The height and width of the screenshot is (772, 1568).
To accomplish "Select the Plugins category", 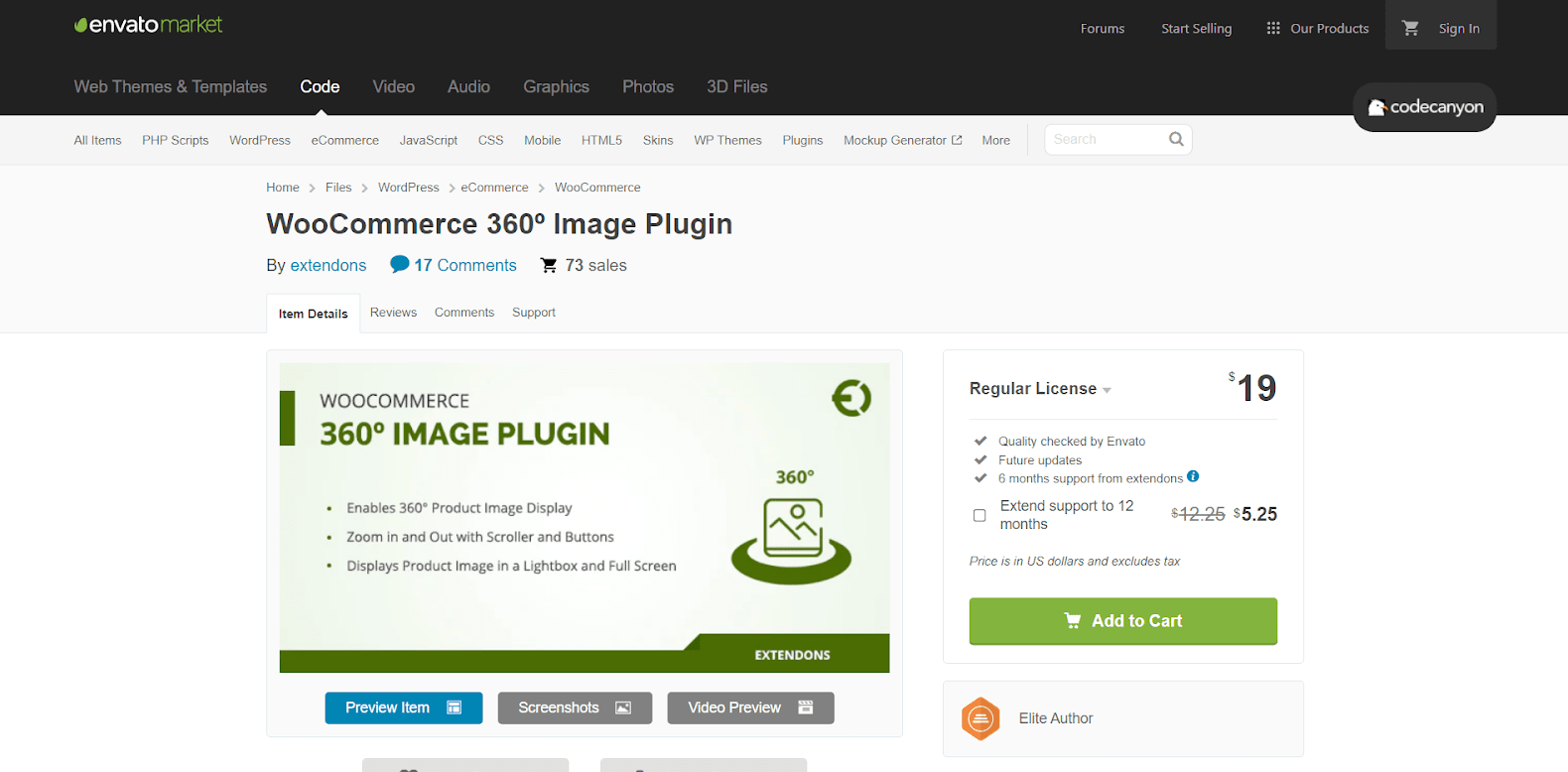I will point(803,140).
